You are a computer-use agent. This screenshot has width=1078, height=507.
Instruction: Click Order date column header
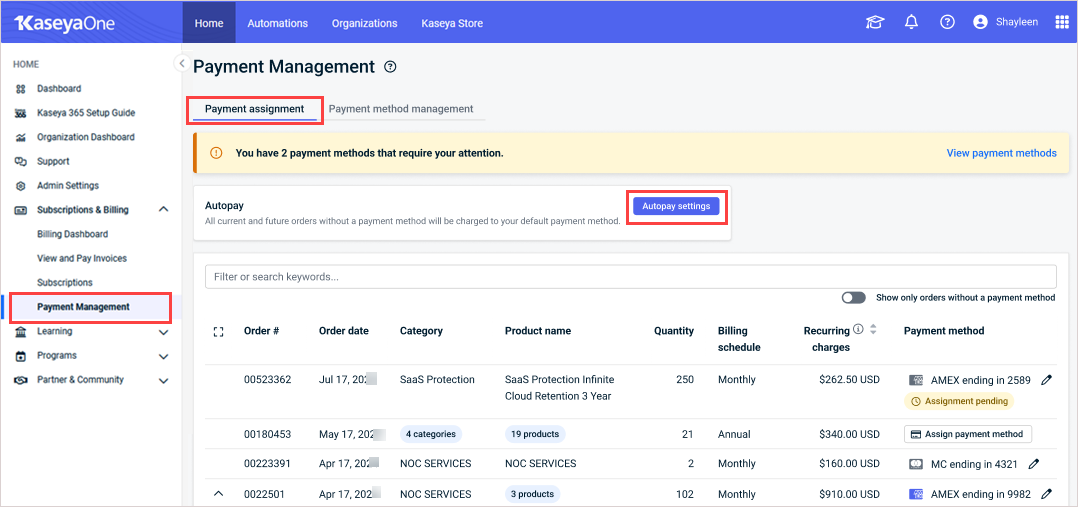(344, 331)
